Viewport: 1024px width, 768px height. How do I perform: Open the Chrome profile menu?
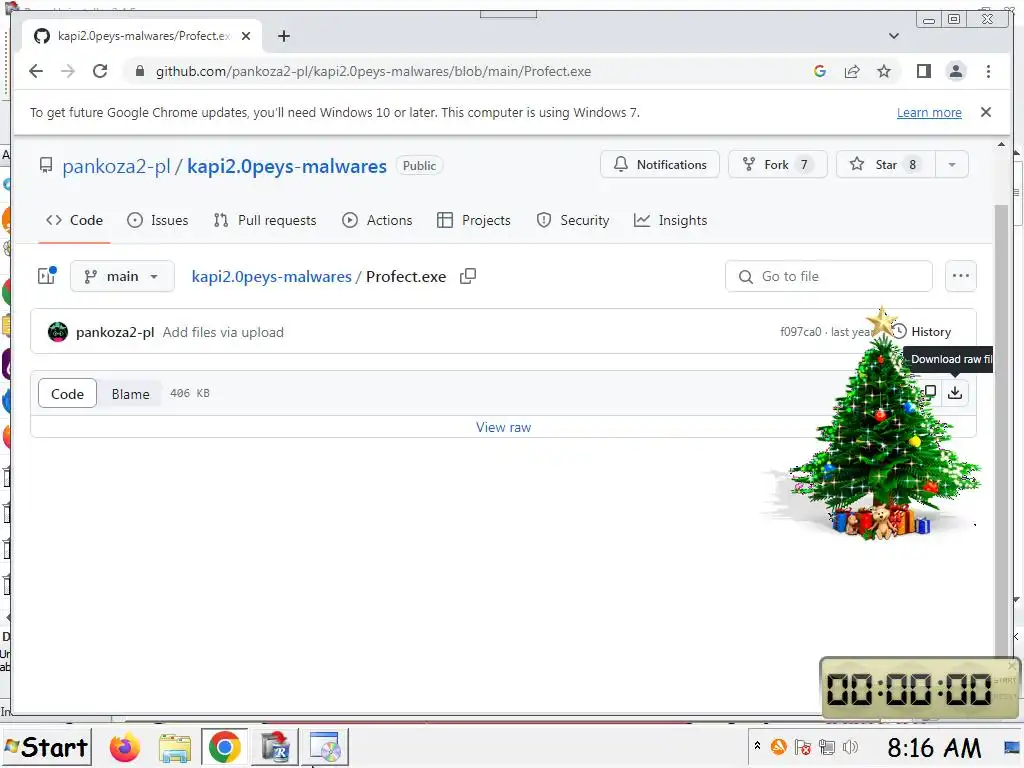[x=956, y=71]
